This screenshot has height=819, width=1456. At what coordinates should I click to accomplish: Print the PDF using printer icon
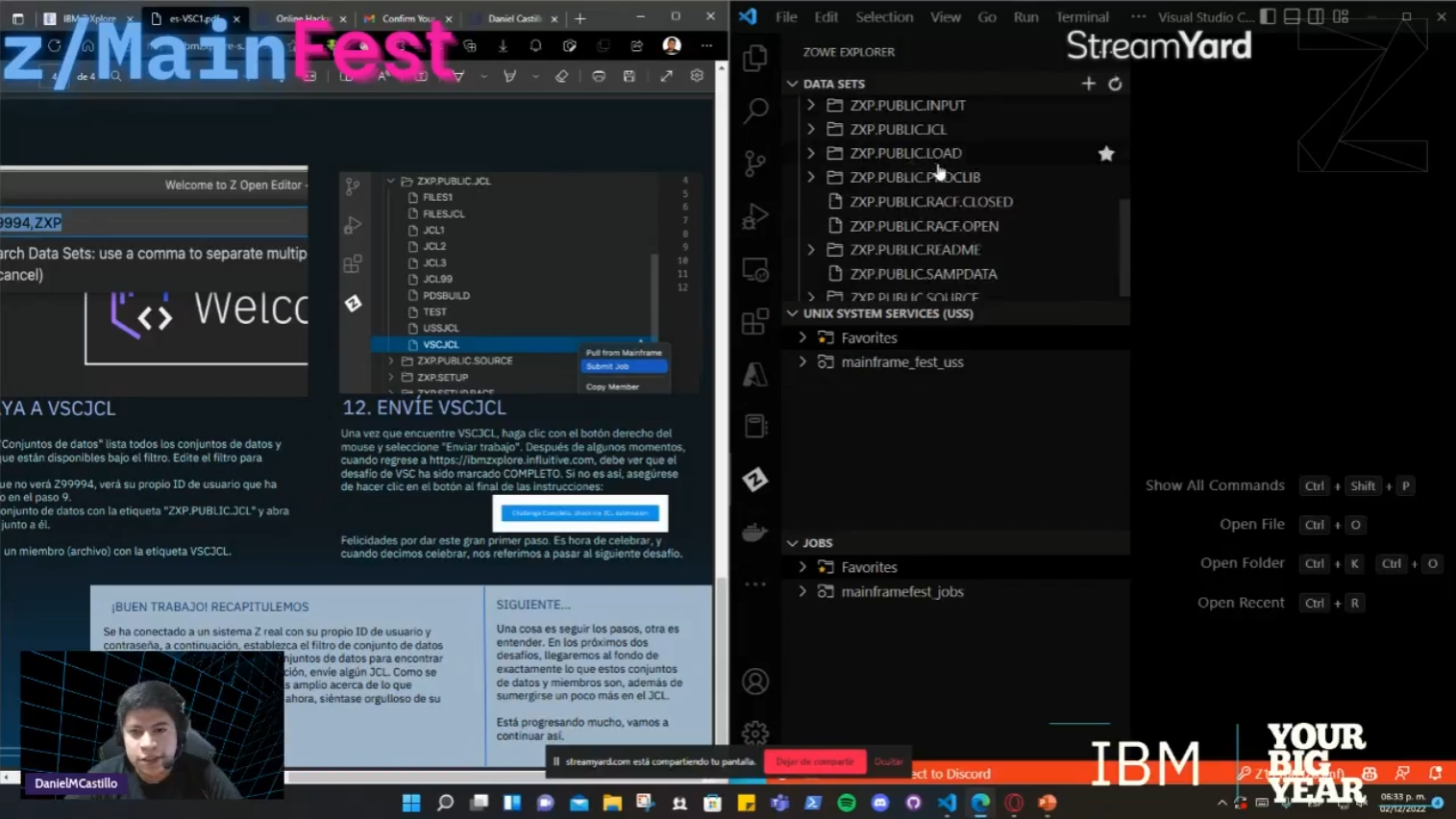[x=599, y=76]
